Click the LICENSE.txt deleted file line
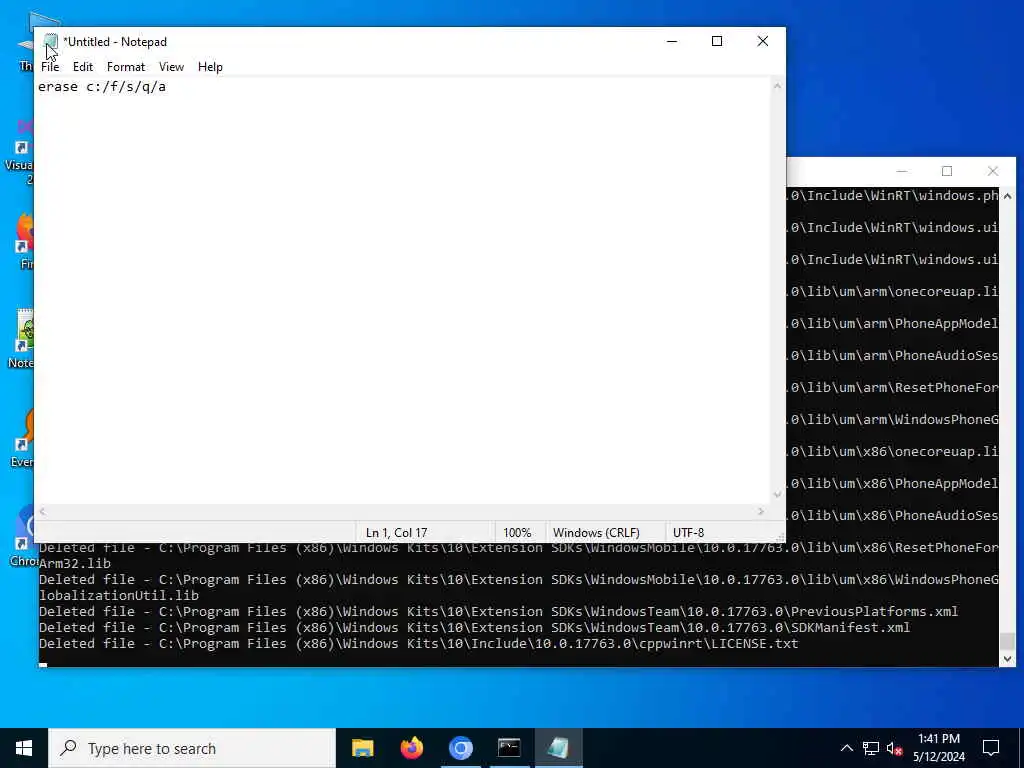 coord(419,644)
